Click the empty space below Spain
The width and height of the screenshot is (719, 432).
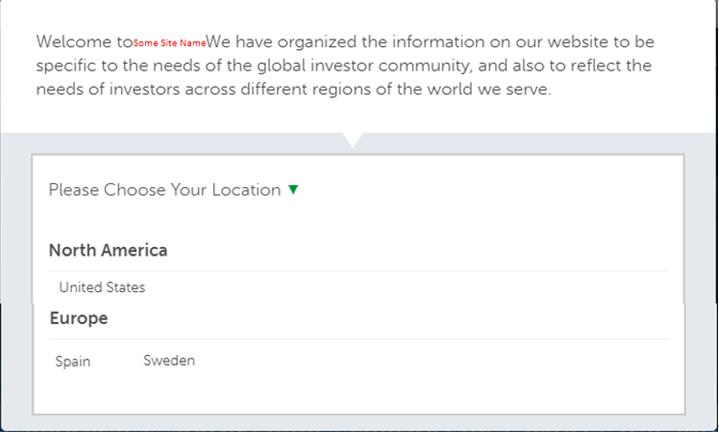[73, 391]
